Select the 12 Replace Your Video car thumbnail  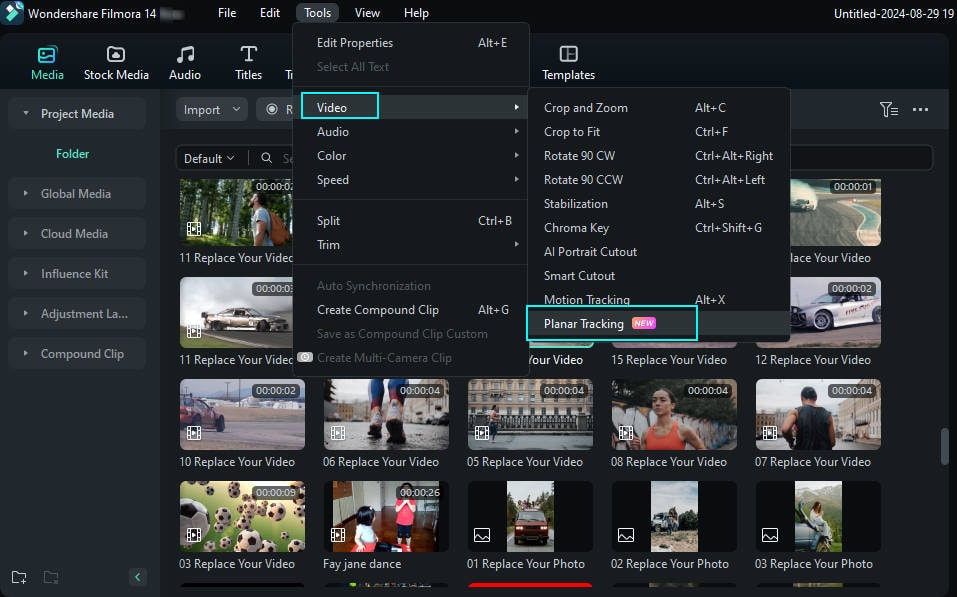point(836,313)
